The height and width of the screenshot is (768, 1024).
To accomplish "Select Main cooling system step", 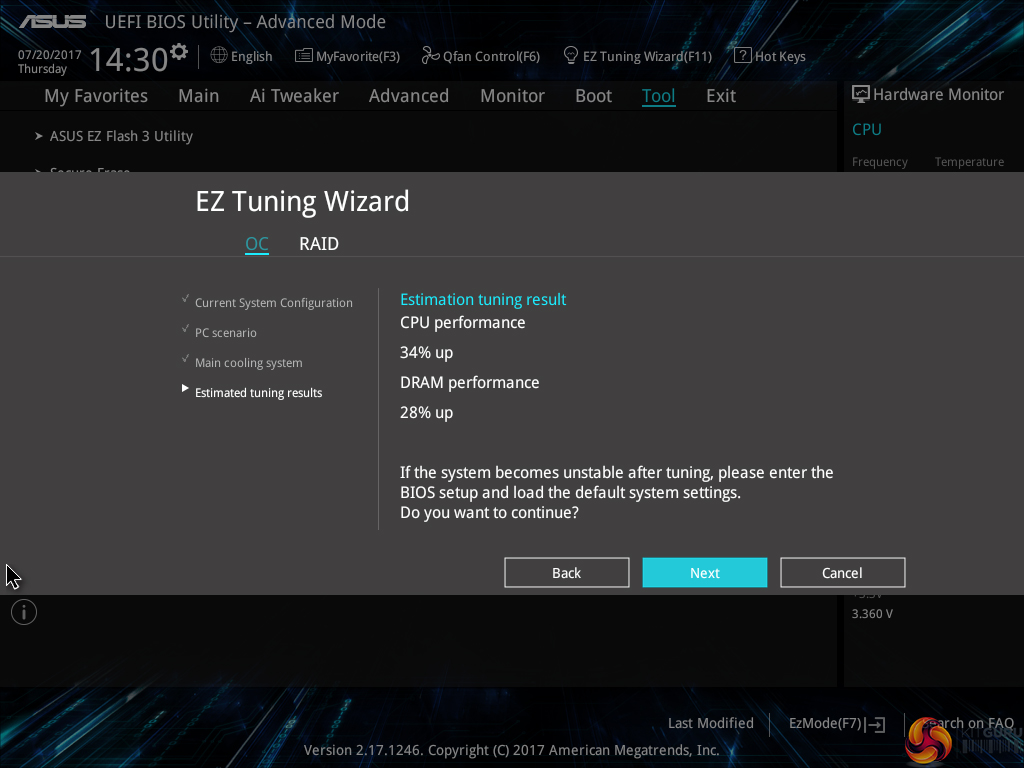I will [249, 363].
